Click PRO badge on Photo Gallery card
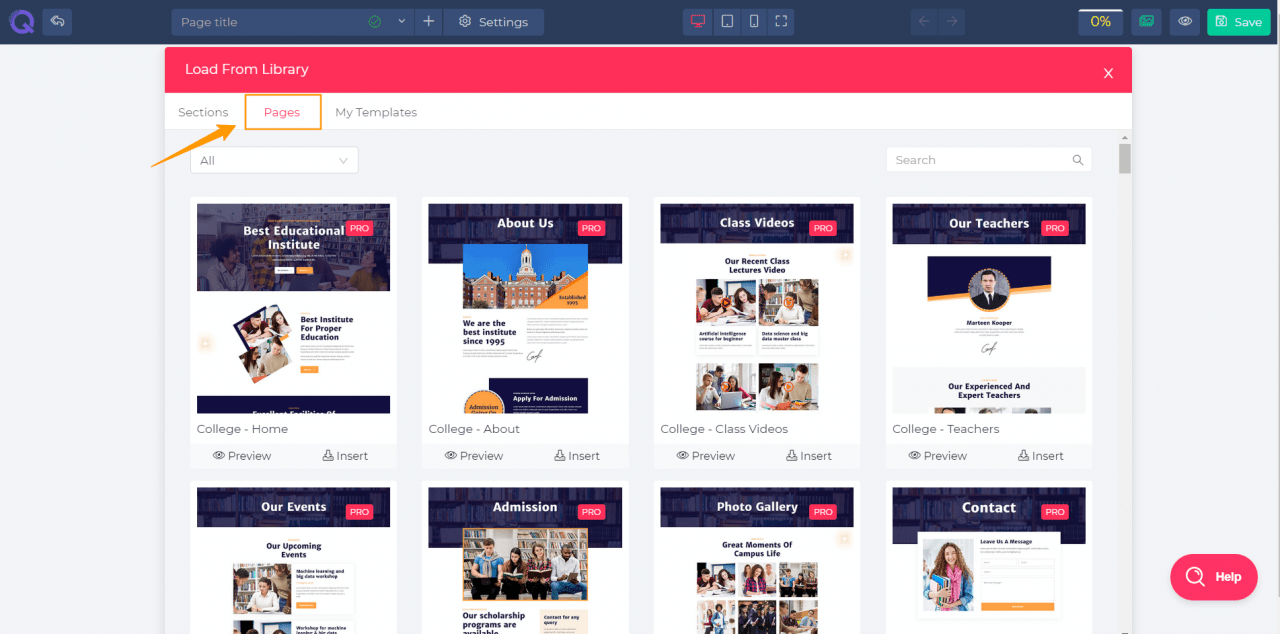This screenshot has width=1280, height=634. (x=823, y=512)
